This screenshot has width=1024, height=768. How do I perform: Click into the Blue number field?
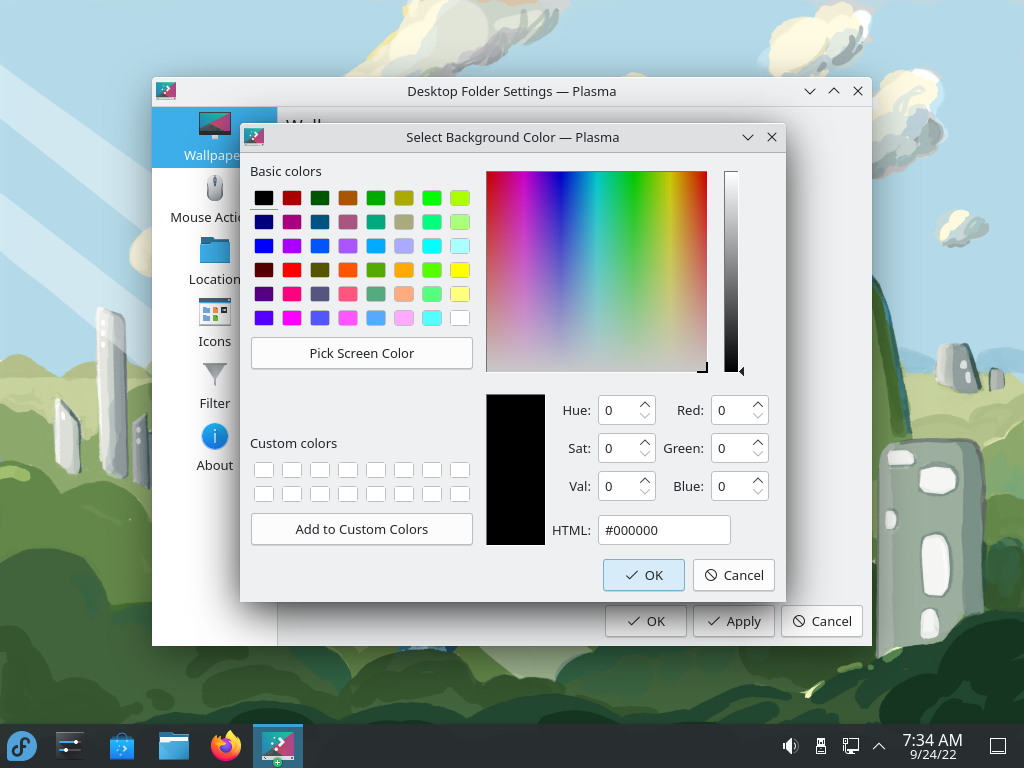[730, 487]
